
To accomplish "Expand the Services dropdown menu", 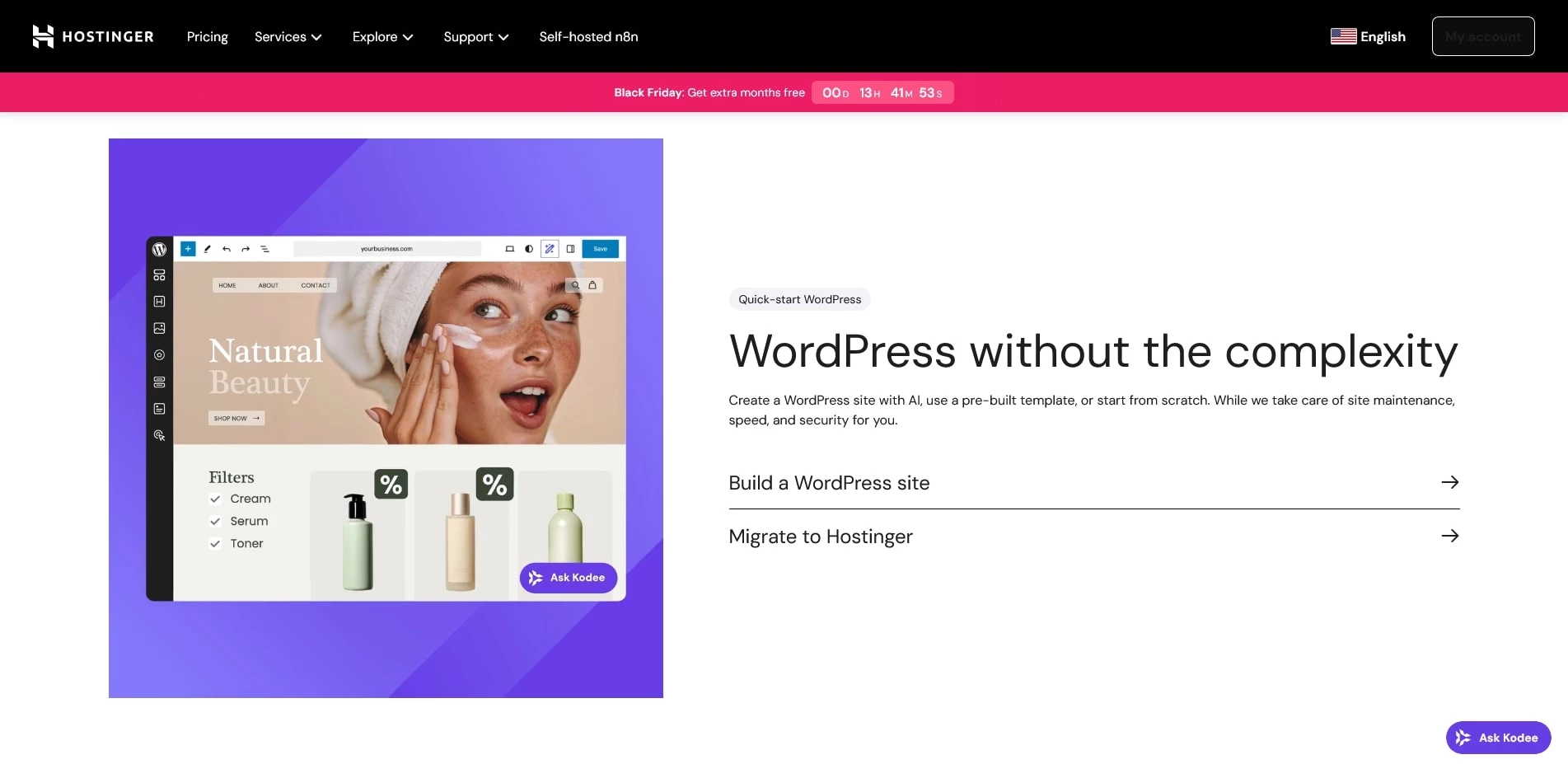I will pos(288,36).
